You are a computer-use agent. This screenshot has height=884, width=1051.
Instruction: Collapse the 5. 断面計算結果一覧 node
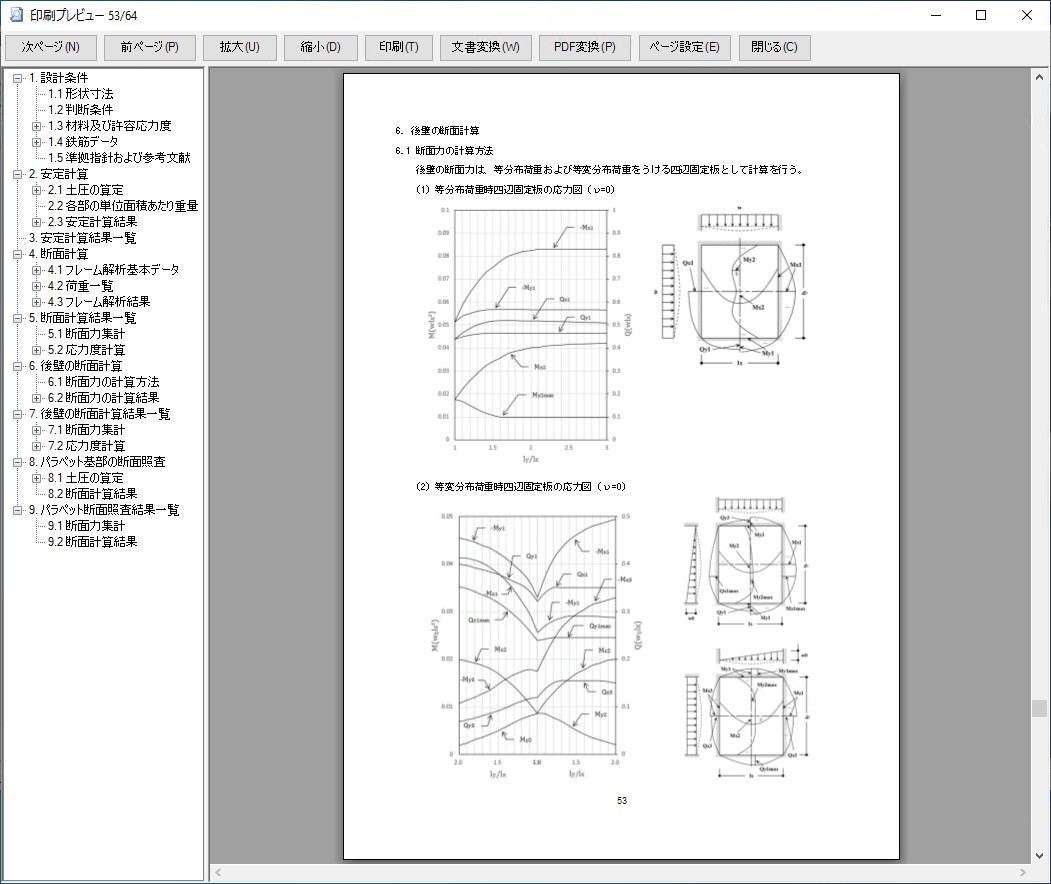coord(18,318)
